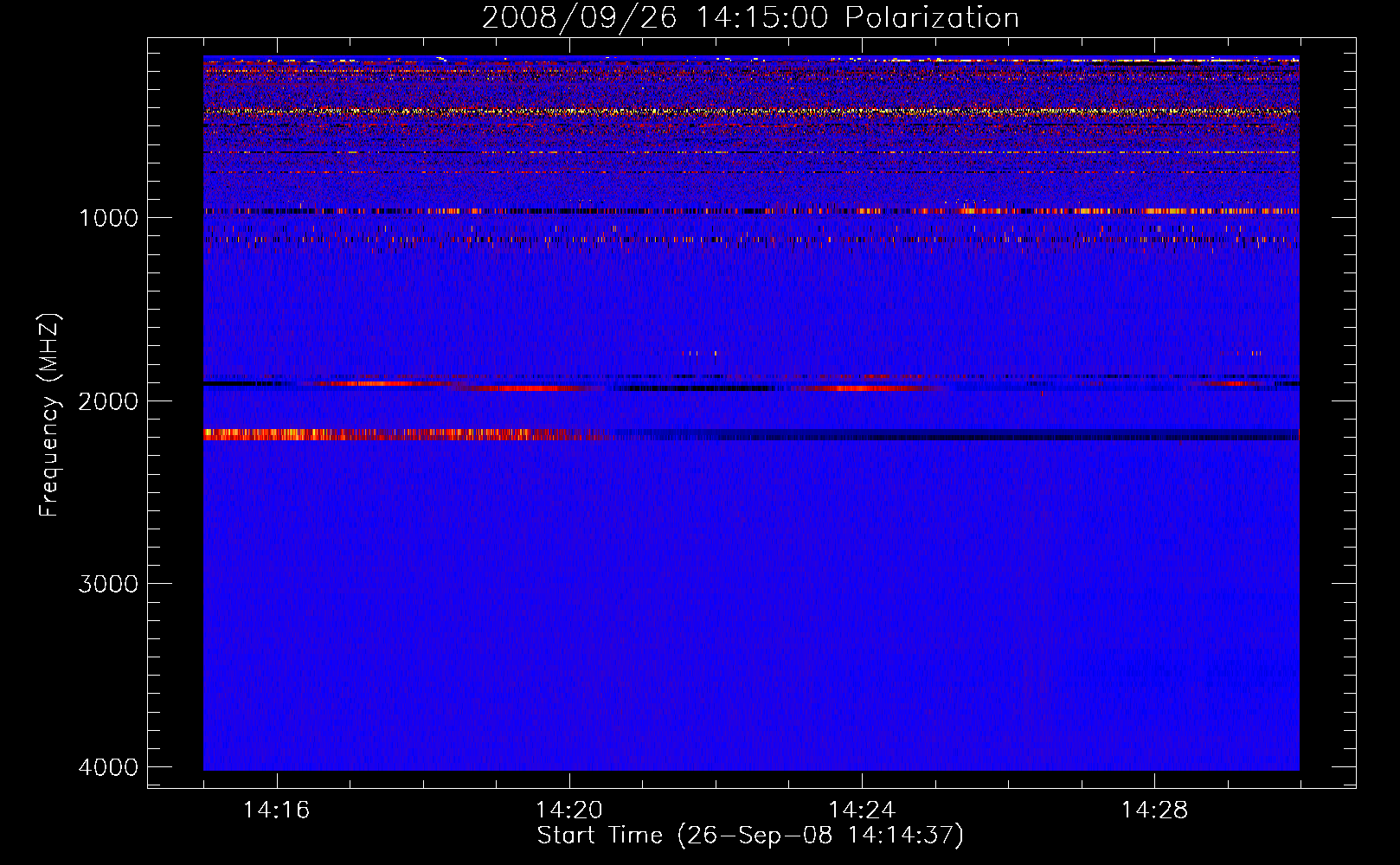Click the 14:16 time tick label
Screen dimensions: 1400x865
pyautogui.click(x=276, y=810)
